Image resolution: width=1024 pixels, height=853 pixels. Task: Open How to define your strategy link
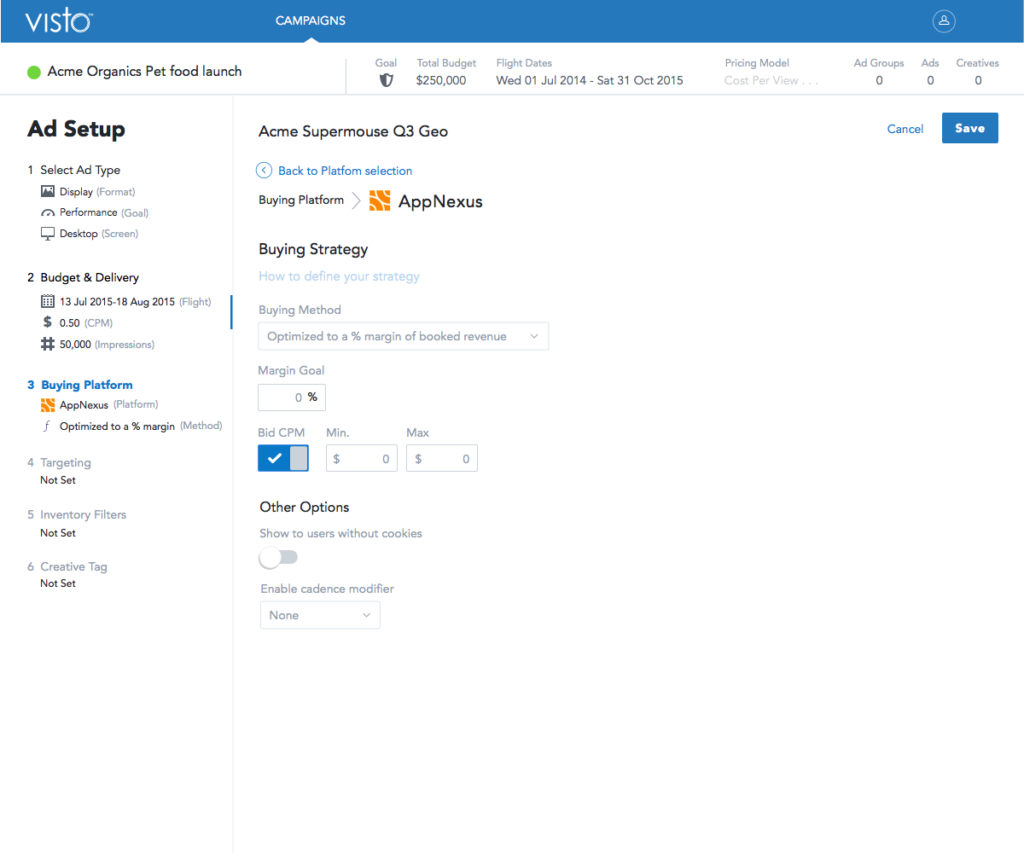click(339, 276)
